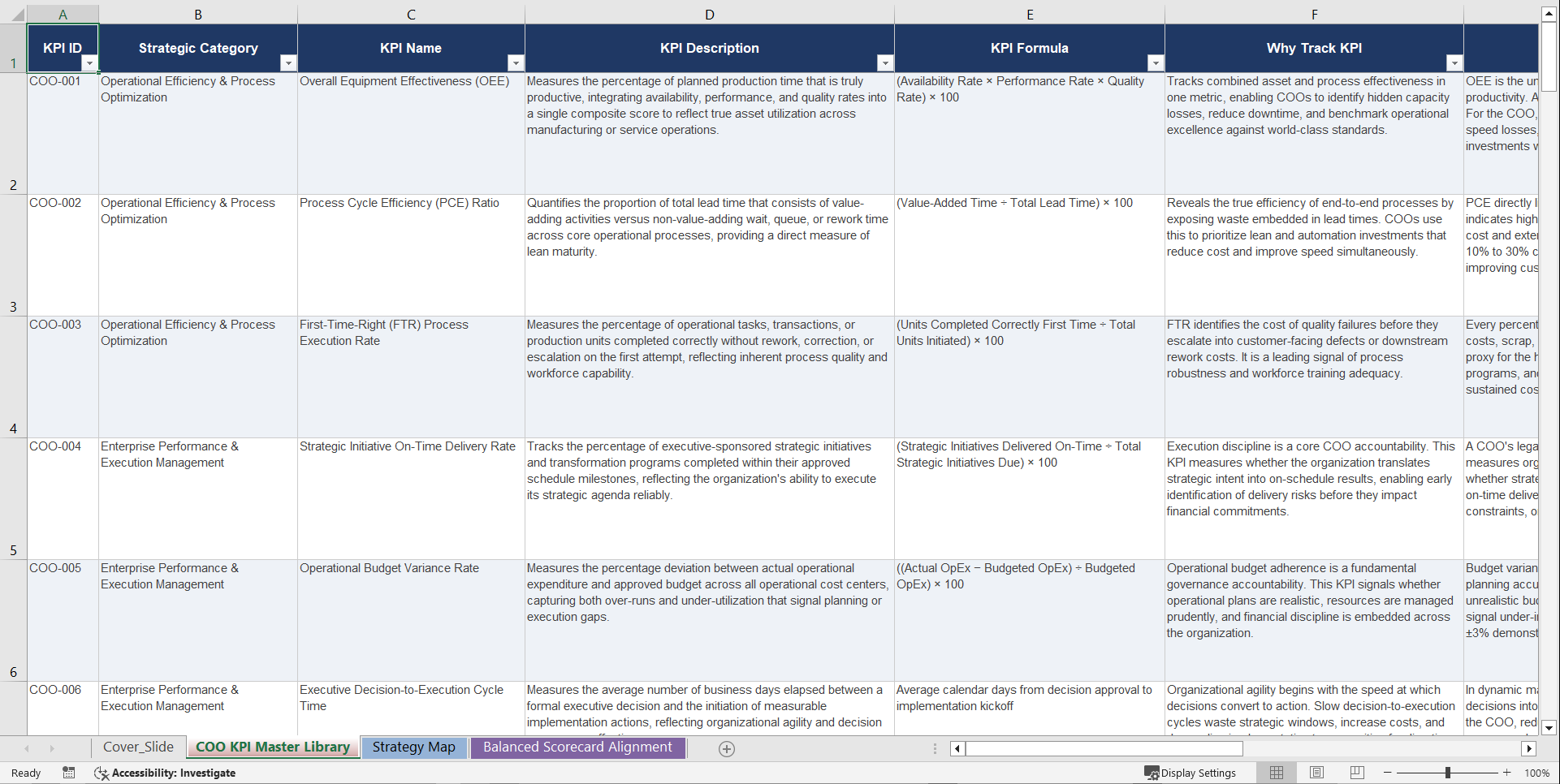Image resolution: width=1560 pixels, height=784 pixels.
Task: Click the sheet tab bar resize handle
Action: [935, 749]
